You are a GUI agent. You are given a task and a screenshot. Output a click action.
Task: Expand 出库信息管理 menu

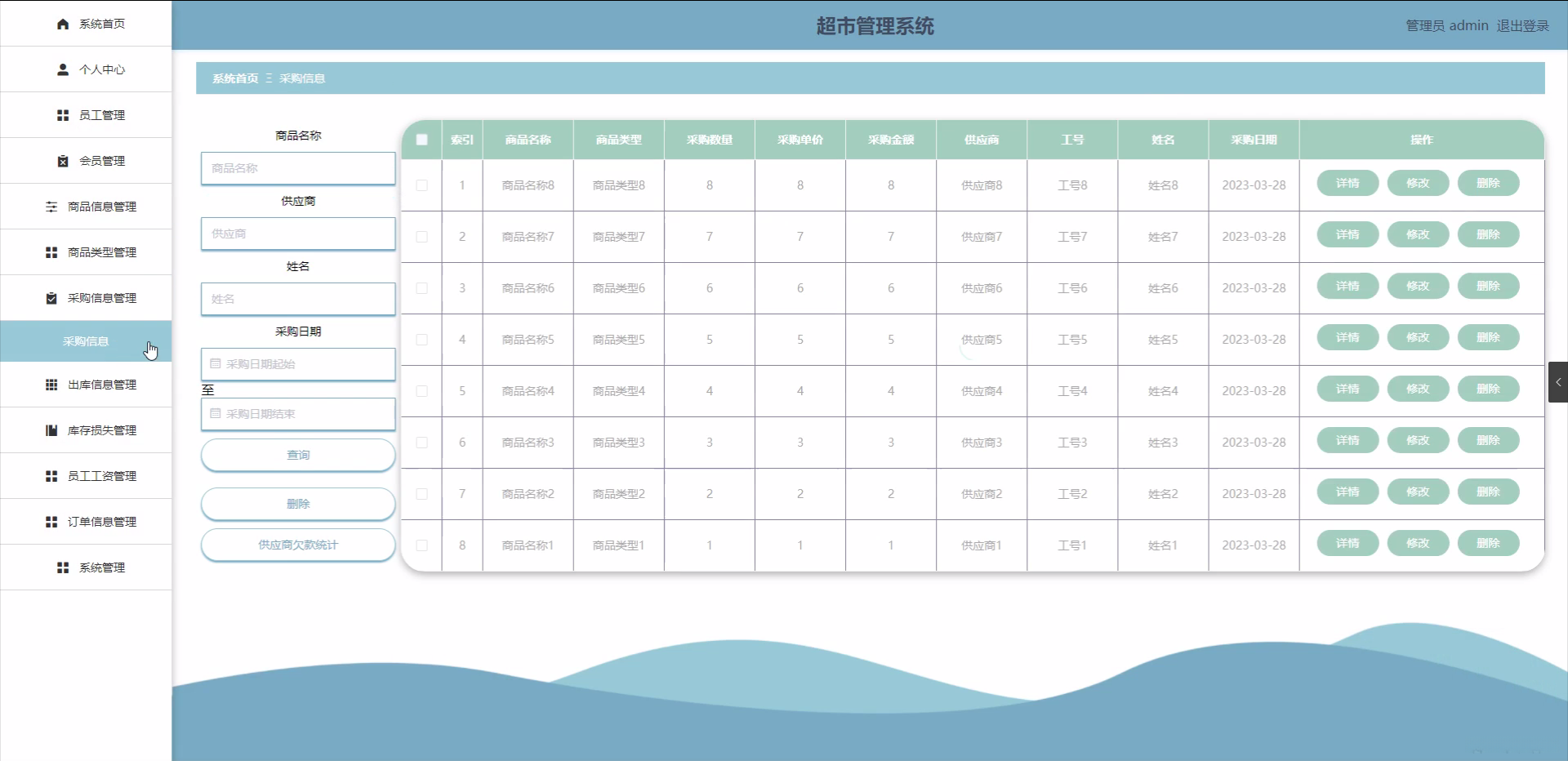point(86,385)
